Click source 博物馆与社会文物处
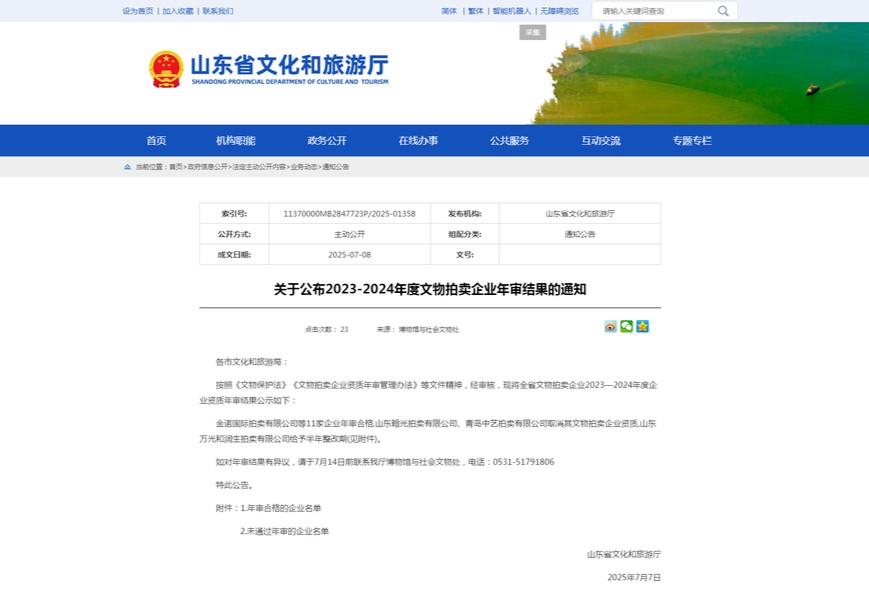 pyautogui.click(x=418, y=329)
